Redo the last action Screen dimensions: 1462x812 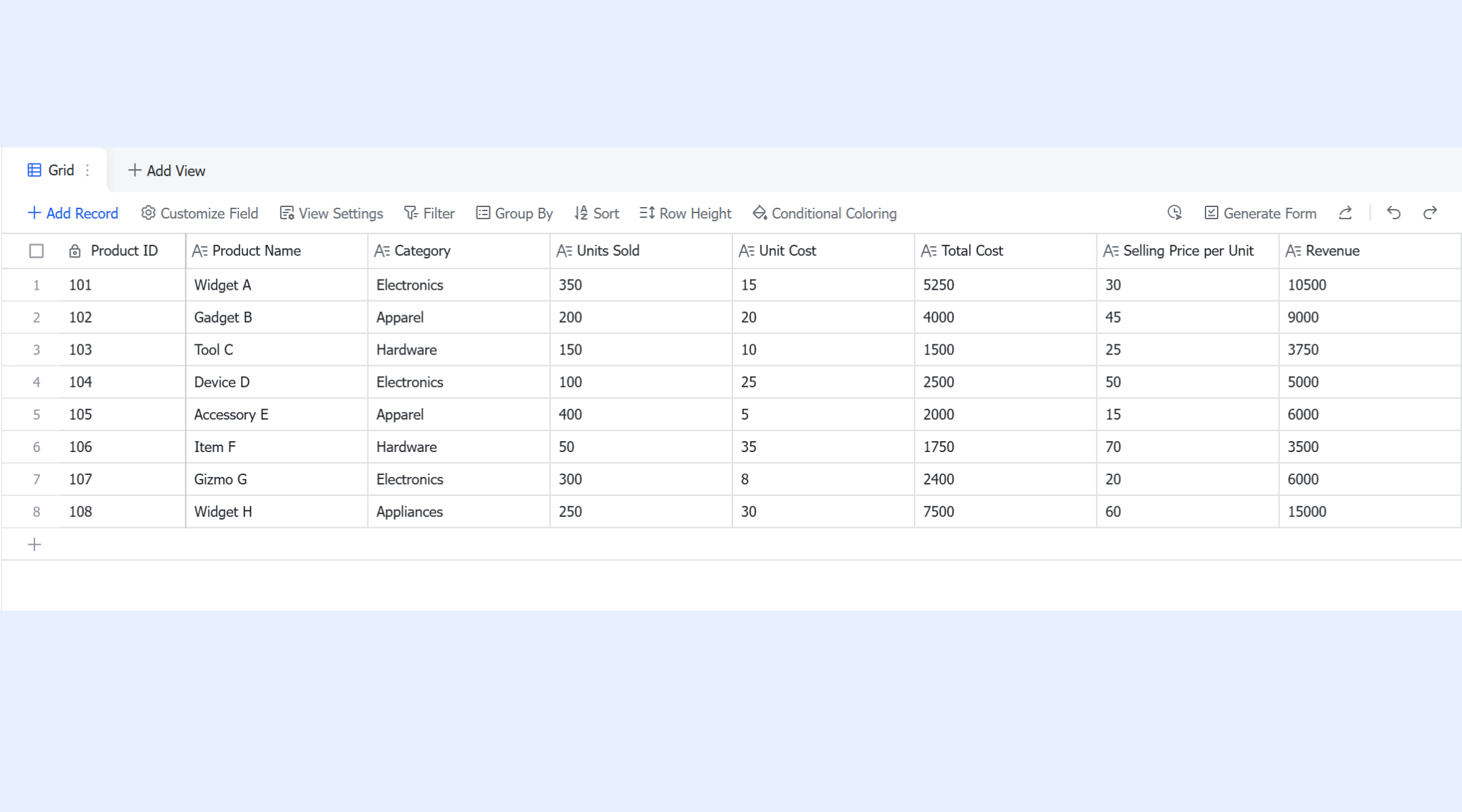click(1430, 213)
